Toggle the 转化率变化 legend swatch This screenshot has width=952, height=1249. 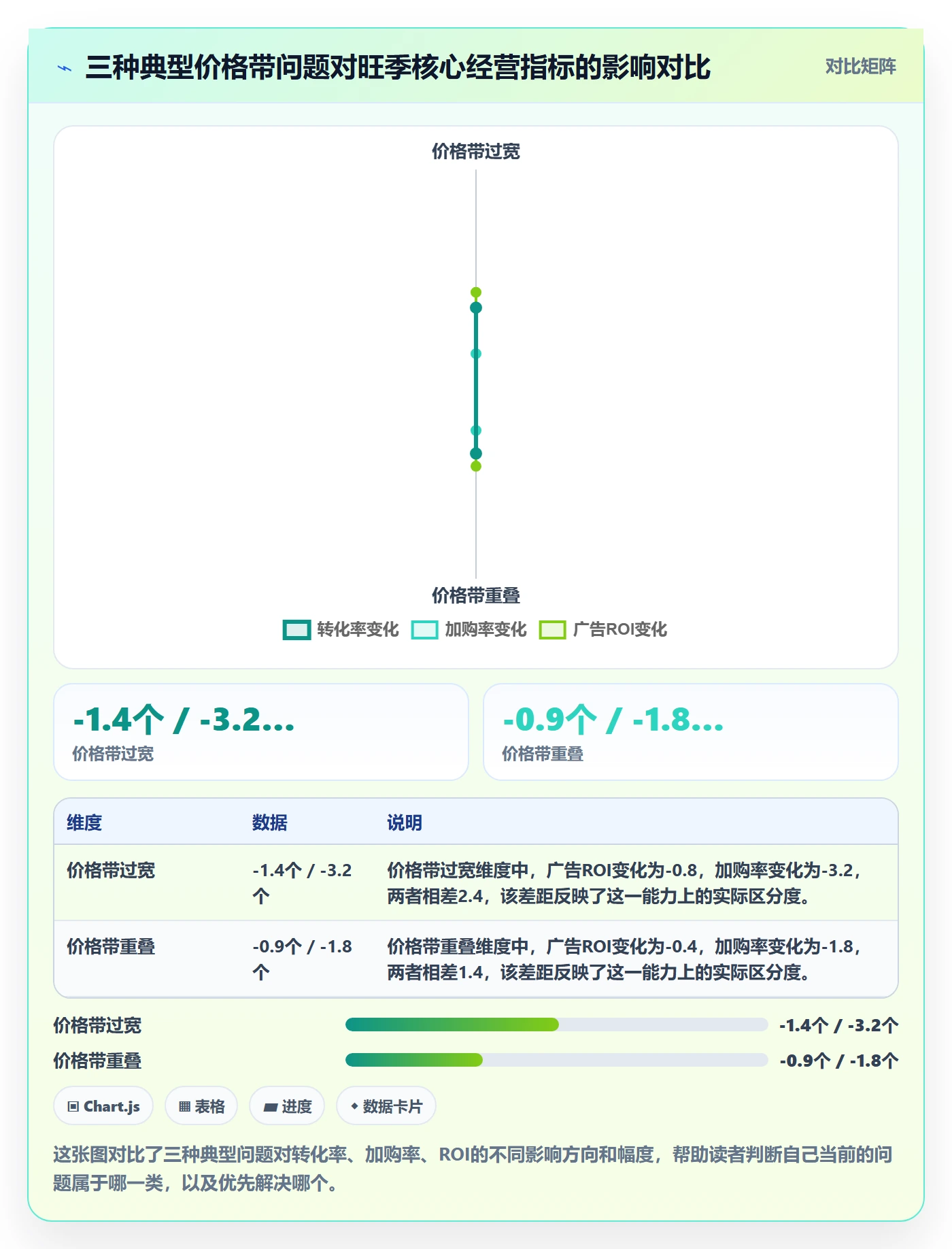point(296,630)
